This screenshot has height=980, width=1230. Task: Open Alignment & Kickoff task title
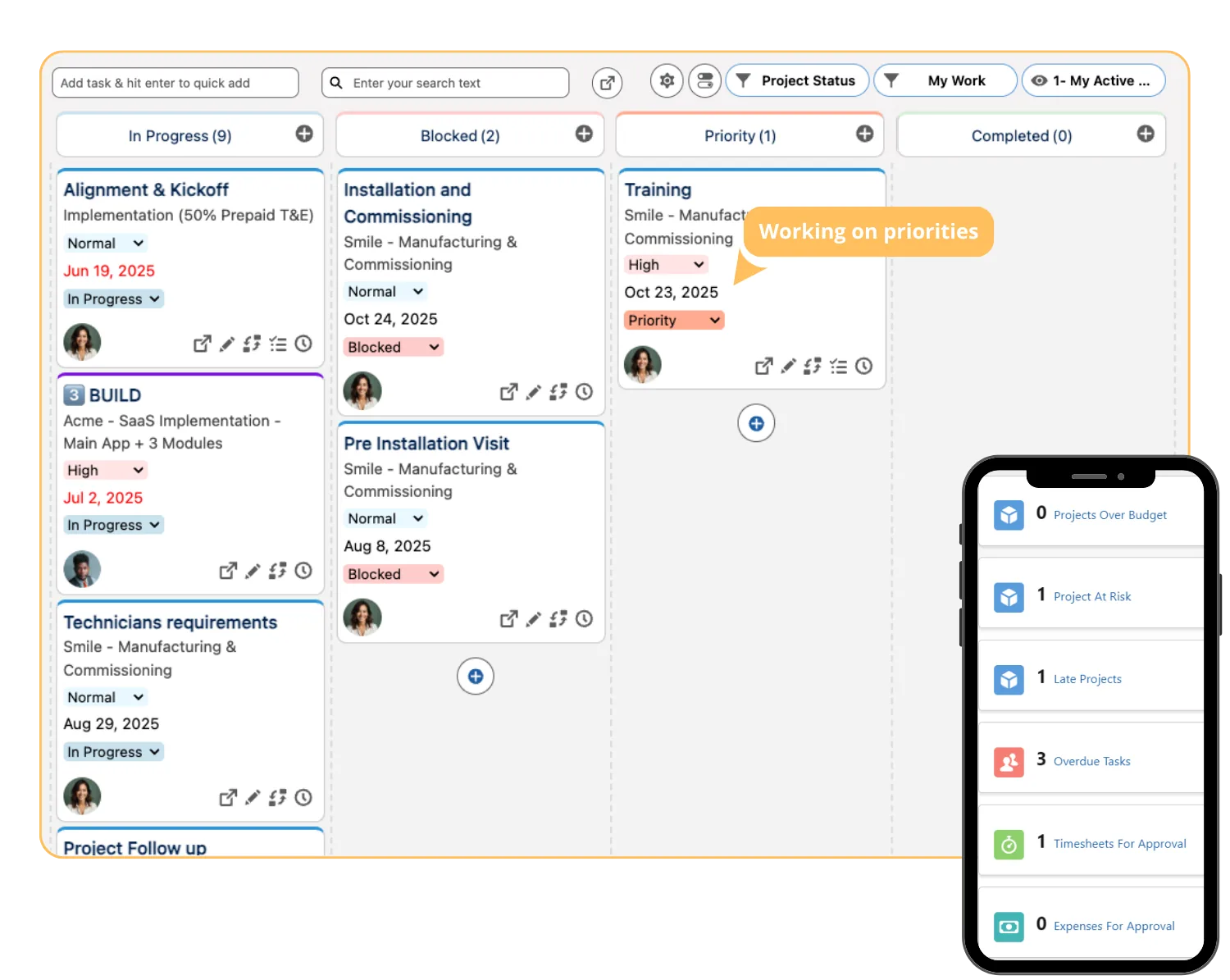click(x=146, y=189)
